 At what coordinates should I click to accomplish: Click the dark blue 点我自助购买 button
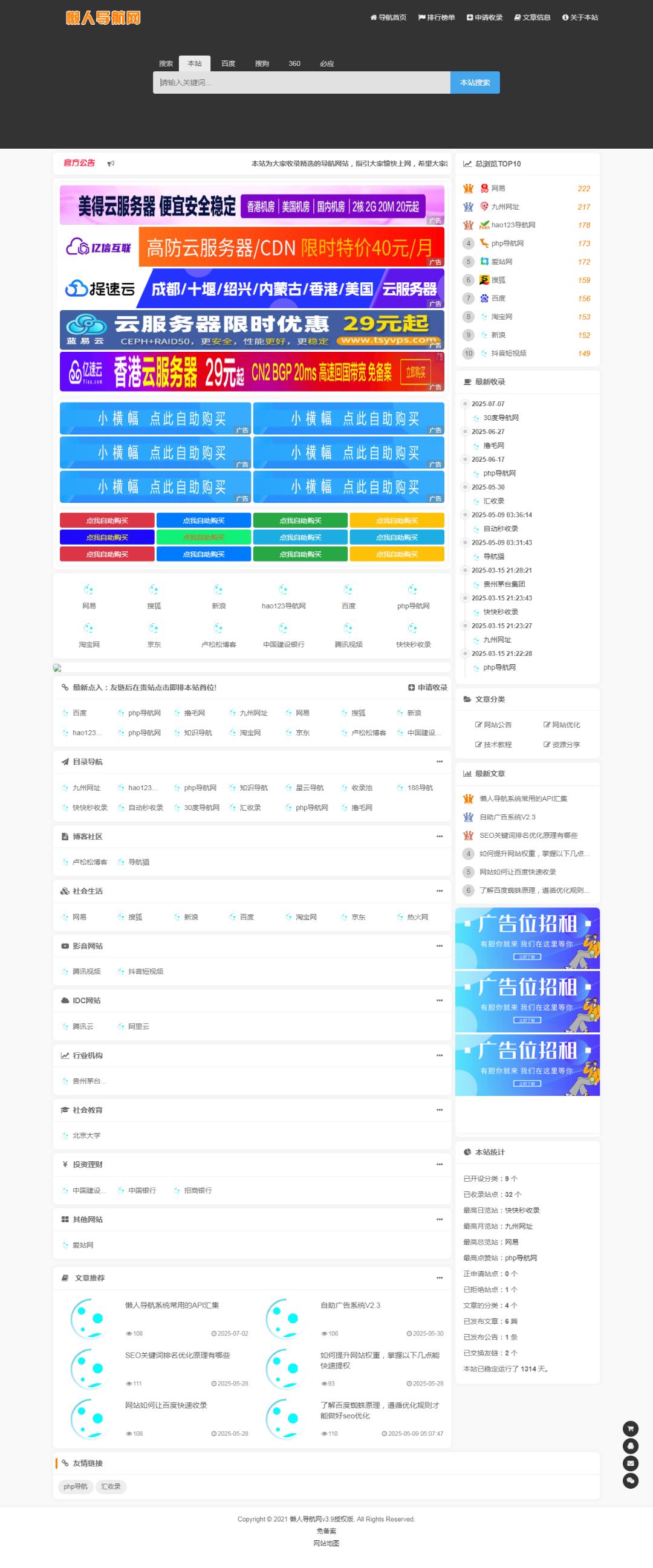tap(107, 537)
